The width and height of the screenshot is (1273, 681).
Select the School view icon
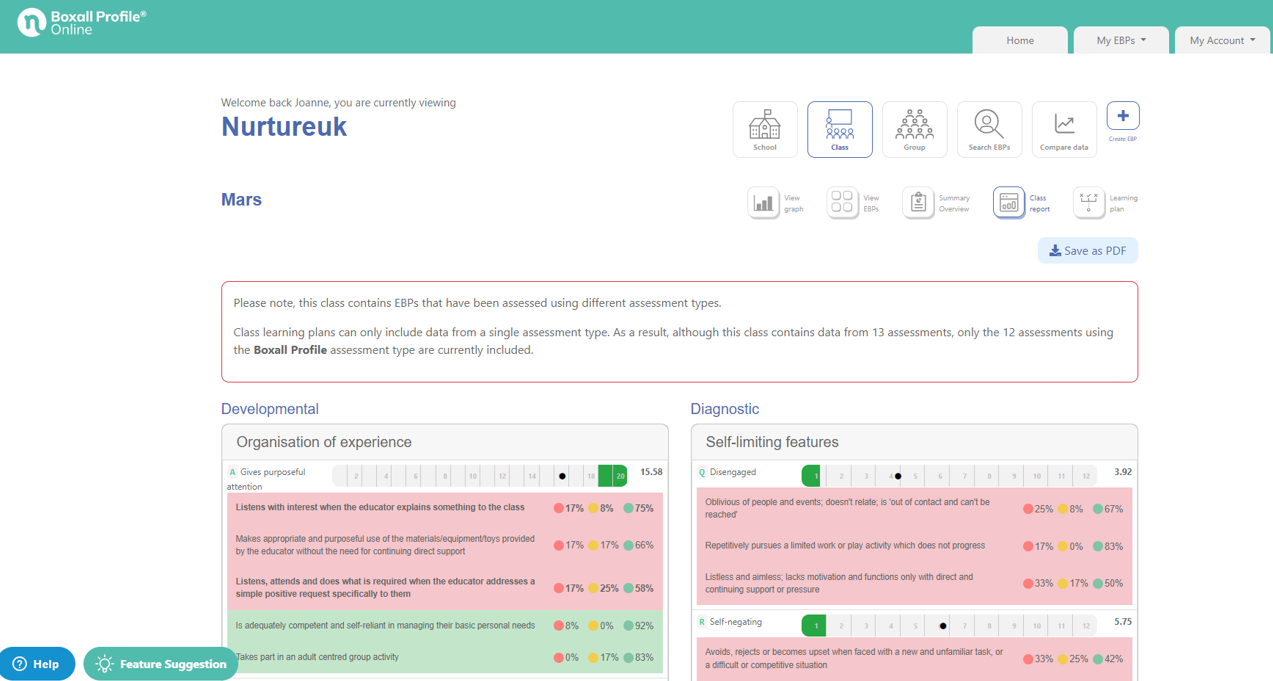(764, 128)
